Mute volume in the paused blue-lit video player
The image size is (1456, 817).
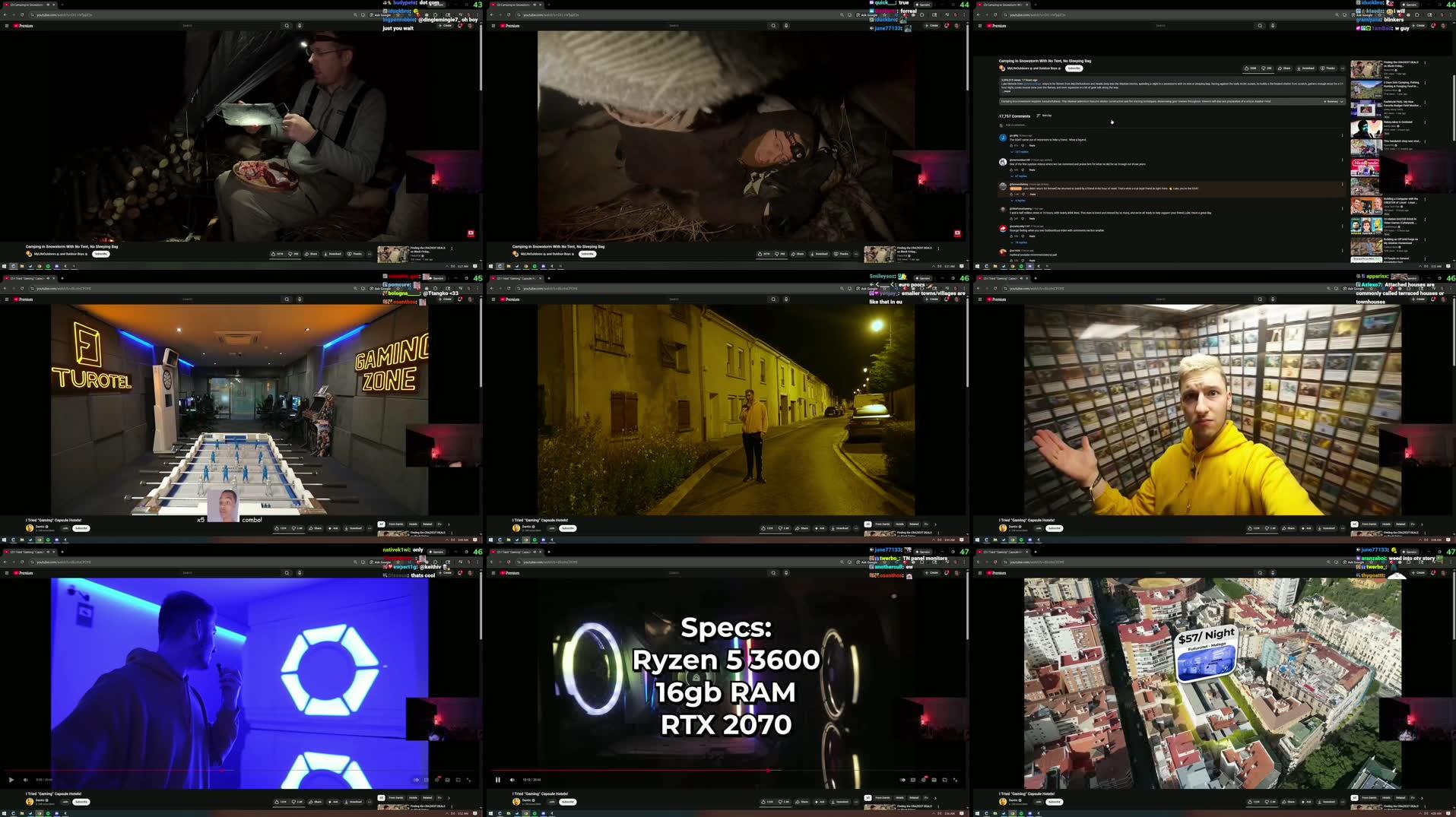(x=26, y=780)
